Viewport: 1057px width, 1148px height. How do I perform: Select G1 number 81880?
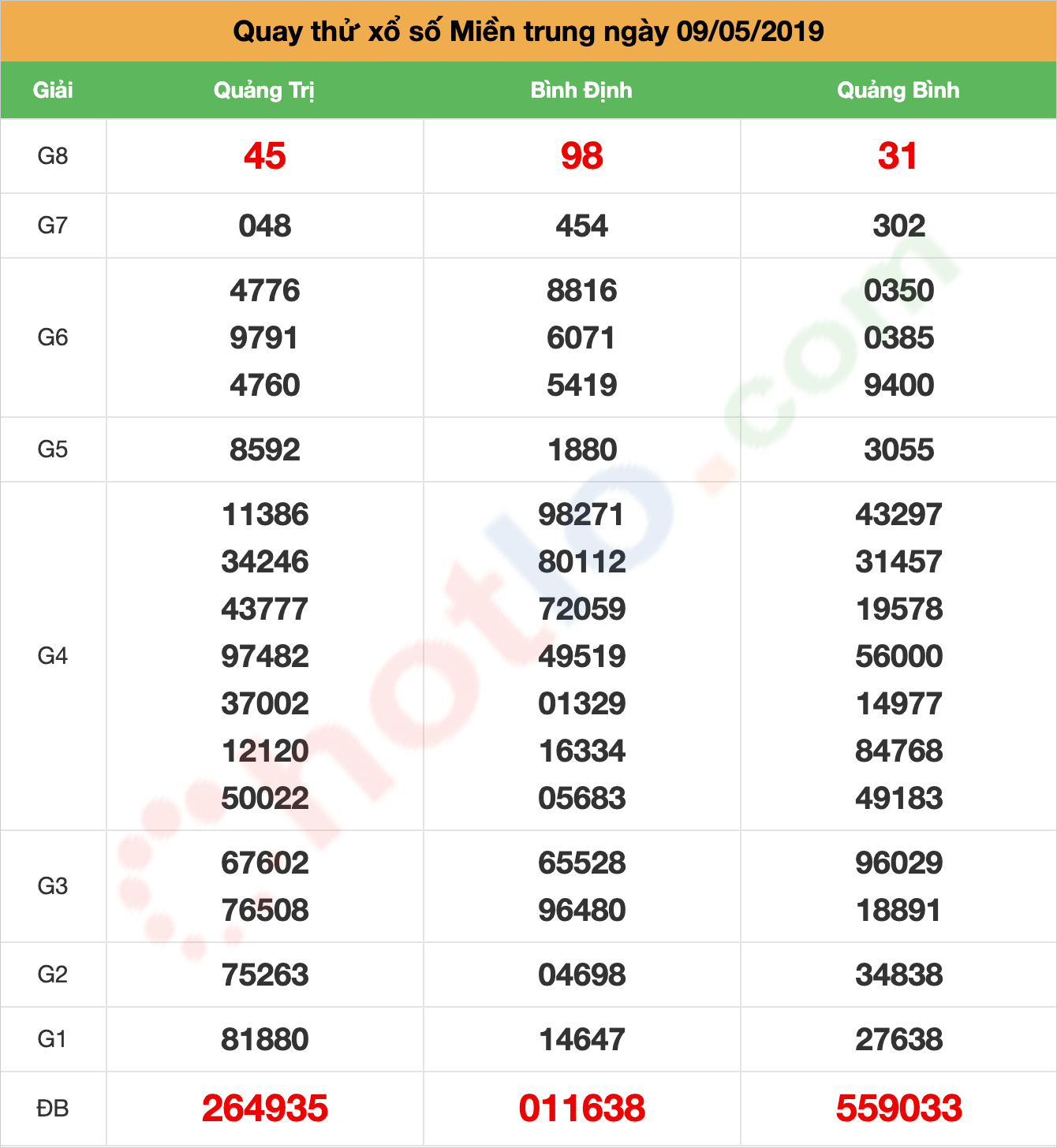(x=265, y=1040)
